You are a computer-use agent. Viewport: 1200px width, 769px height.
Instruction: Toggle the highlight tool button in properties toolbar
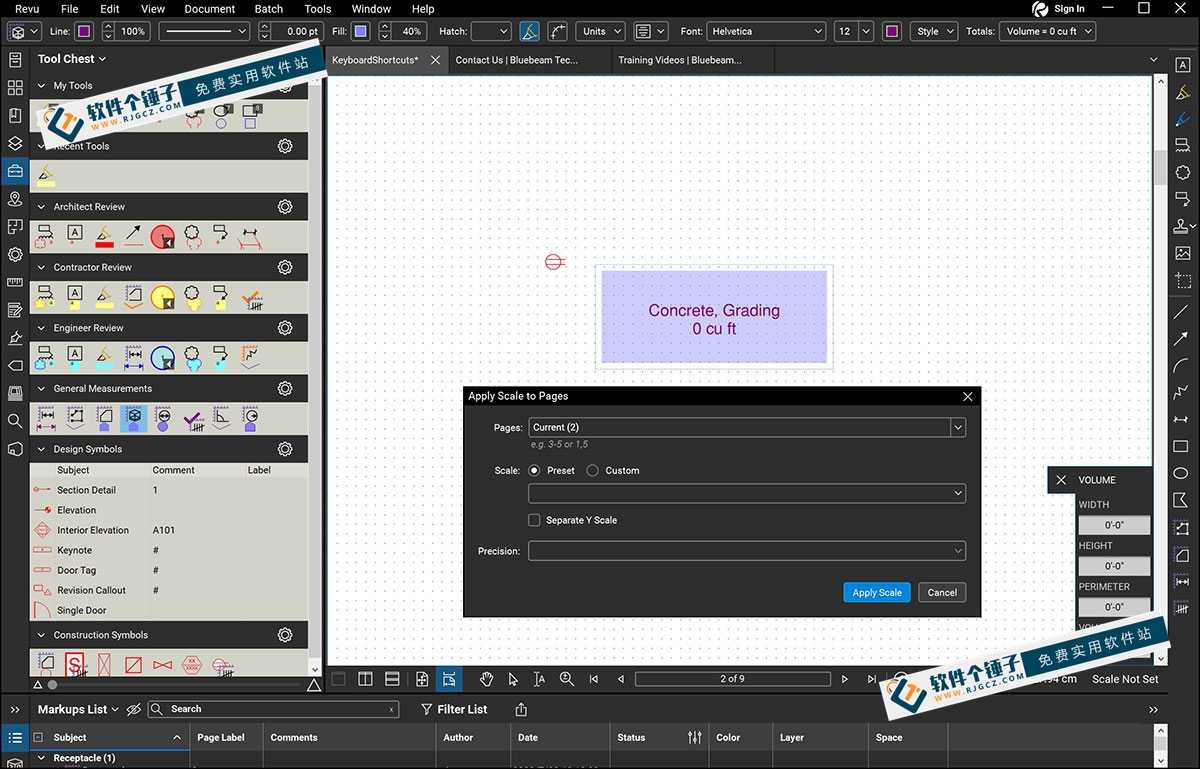[530, 31]
